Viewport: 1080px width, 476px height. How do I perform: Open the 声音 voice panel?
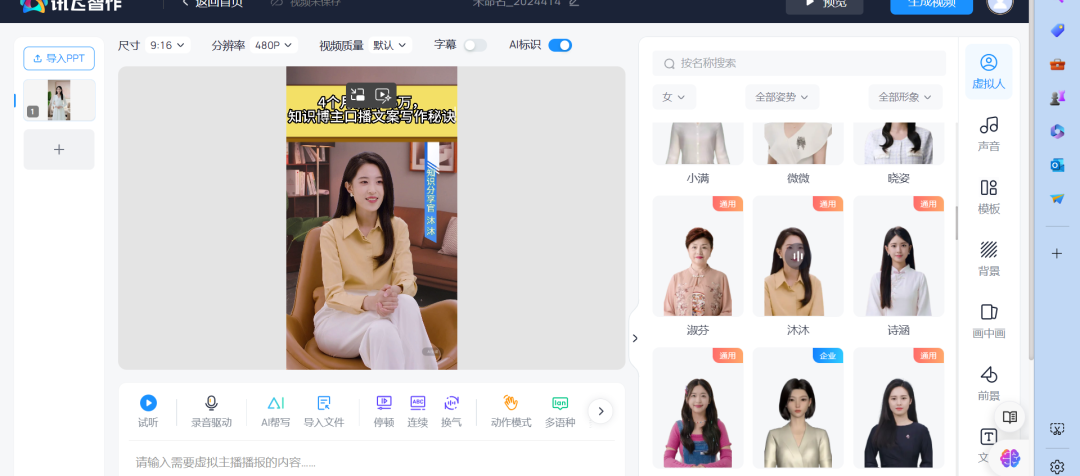coord(988,134)
